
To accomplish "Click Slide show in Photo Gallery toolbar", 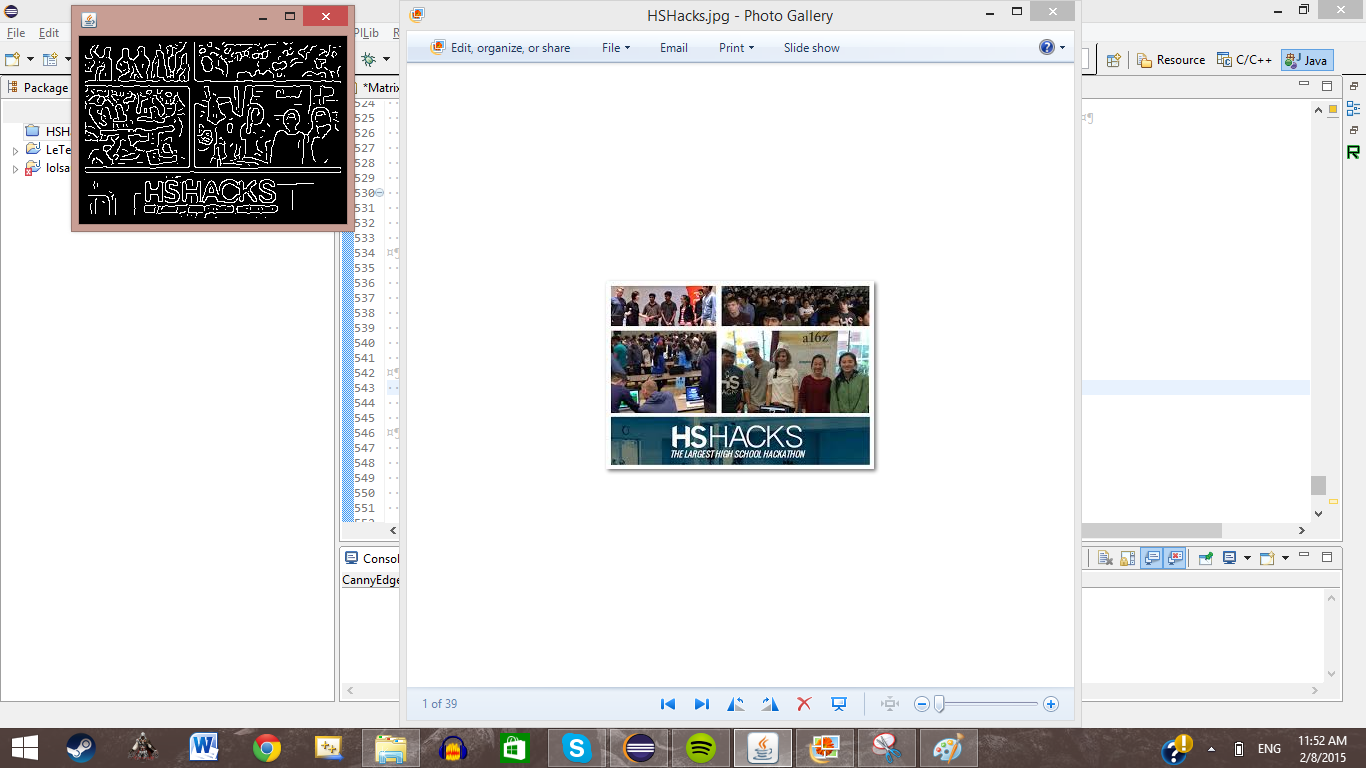I will click(x=812, y=48).
